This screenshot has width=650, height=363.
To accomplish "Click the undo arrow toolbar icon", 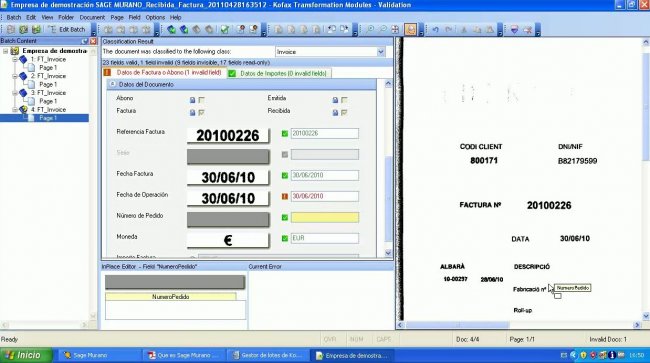I will click(435, 29).
